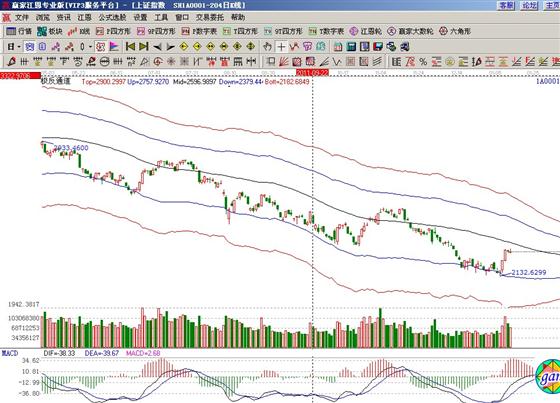The image size is (560, 403).
Task: Toggle the crosshair cursor tool
Action: 281,47
